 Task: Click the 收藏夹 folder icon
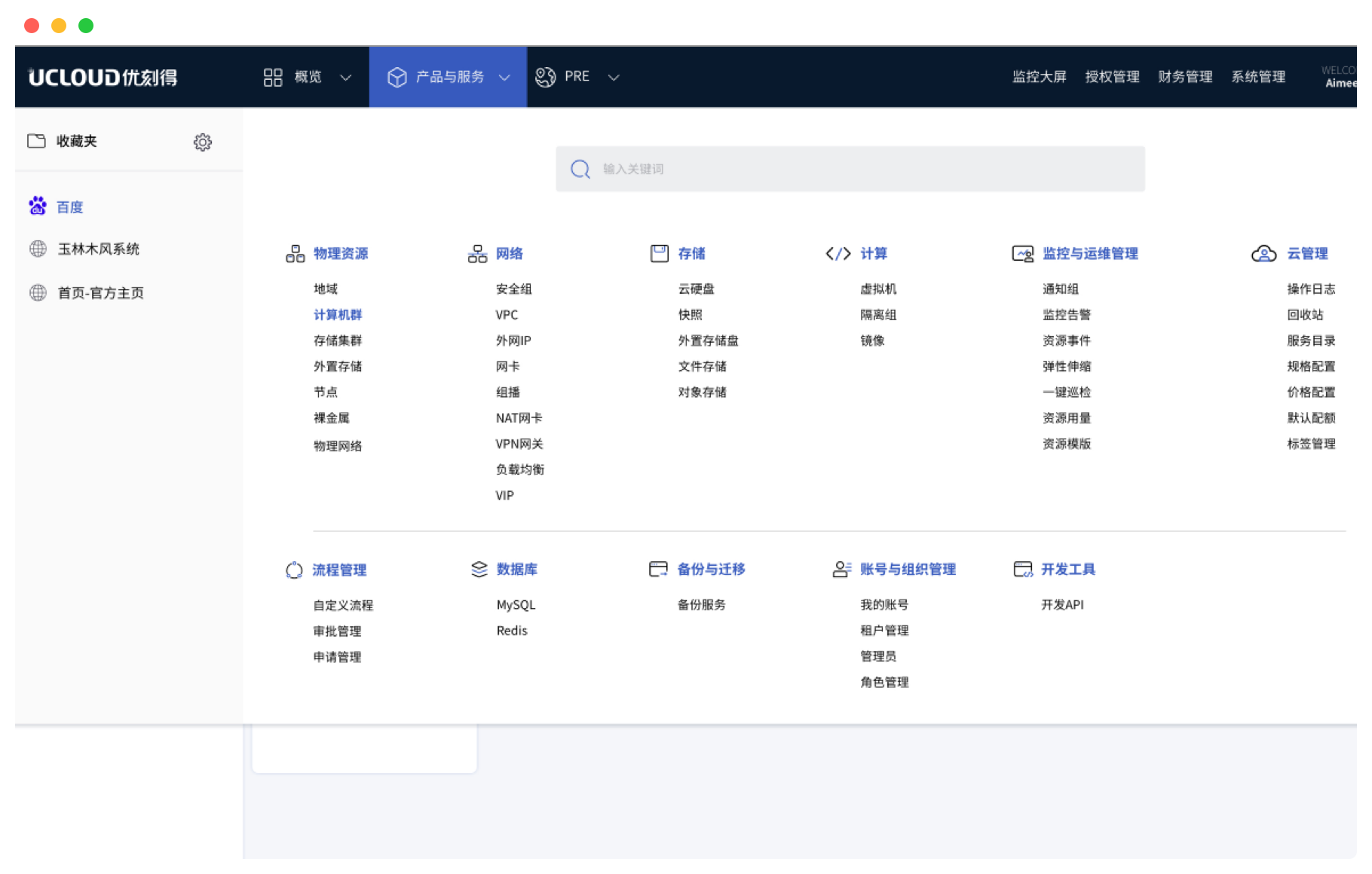point(36,141)
